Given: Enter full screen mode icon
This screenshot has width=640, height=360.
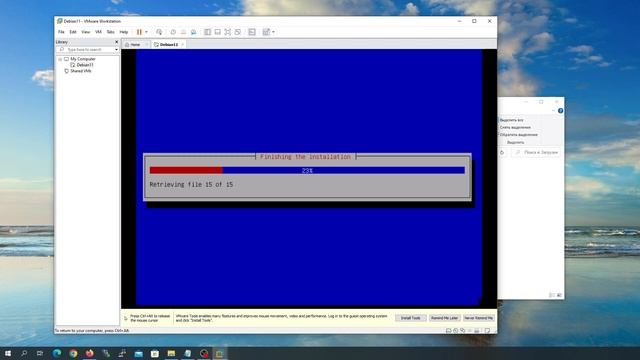Looking at the screenshot, I should 228,32.
